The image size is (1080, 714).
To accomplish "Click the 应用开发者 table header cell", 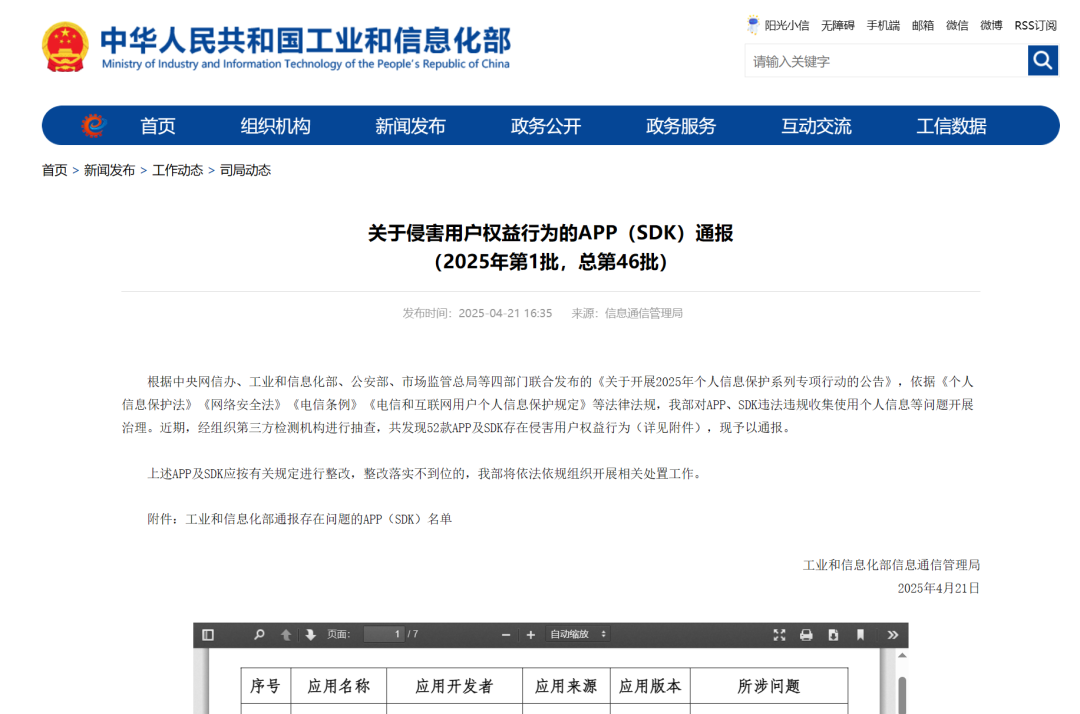I will click(x=455, y=686).
